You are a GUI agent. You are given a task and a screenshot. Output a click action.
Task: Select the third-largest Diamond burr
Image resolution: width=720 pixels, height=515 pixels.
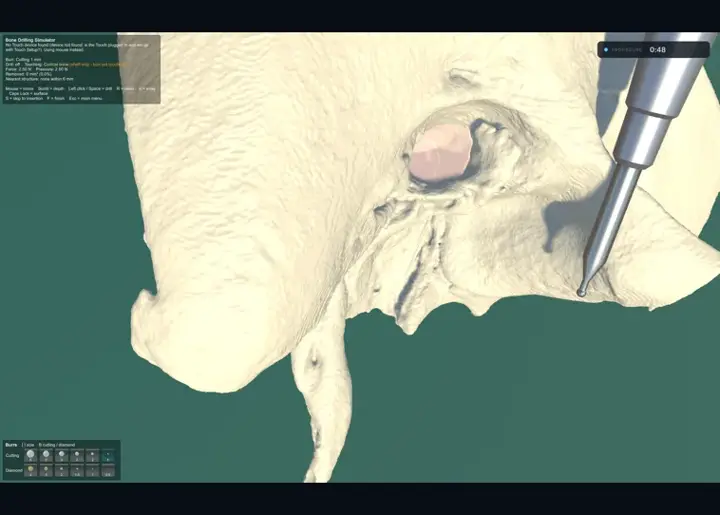pyautogui.click(x=62, y=470)
